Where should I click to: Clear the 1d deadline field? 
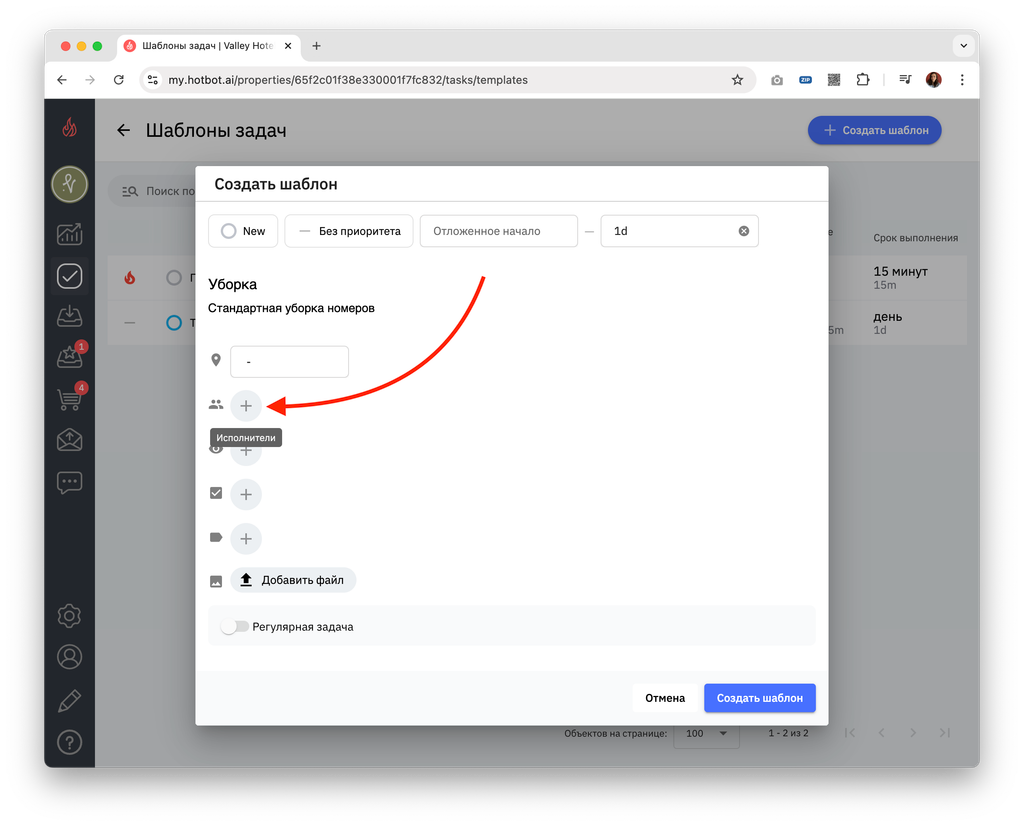coord(743,231)
